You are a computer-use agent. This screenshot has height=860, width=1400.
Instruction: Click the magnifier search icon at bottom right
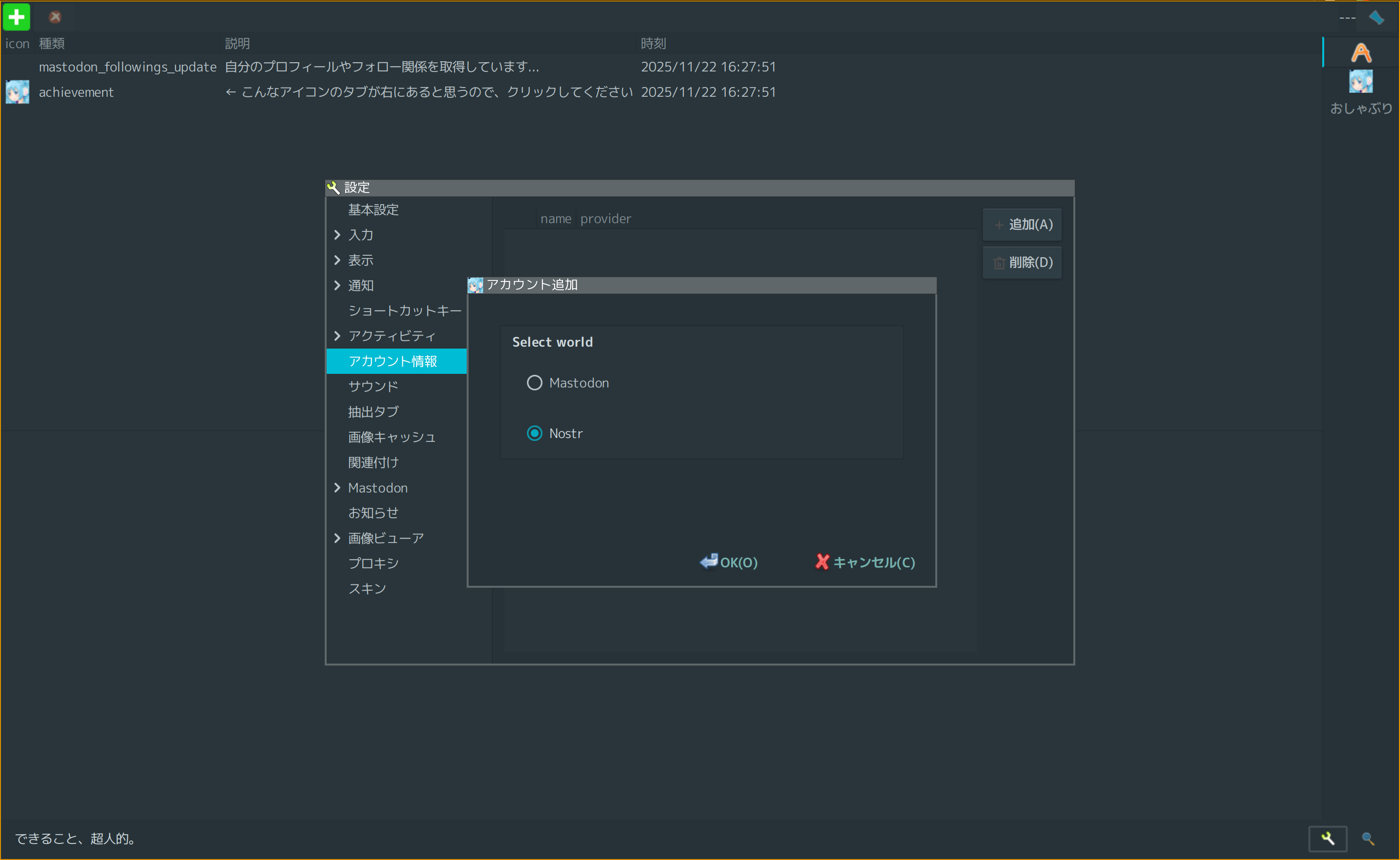click(1368, 839)
